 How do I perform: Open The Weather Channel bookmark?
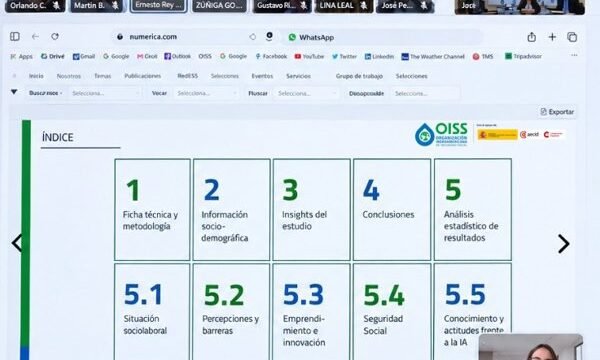[x=433, y=57]
